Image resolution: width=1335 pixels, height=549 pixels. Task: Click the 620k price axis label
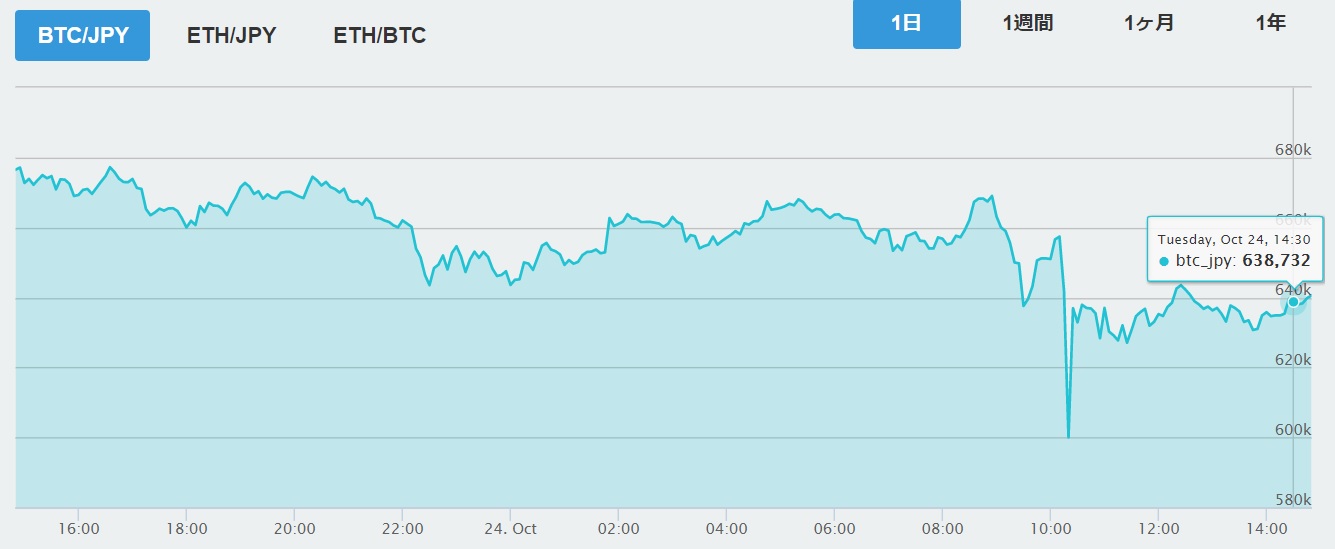point(1292,360)
